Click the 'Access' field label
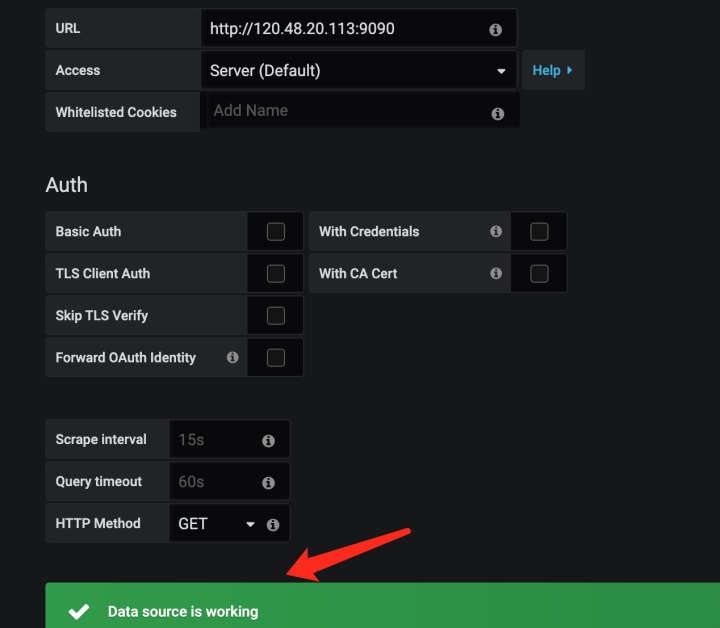This screenshot has width=720, height=628. point(78,70)
